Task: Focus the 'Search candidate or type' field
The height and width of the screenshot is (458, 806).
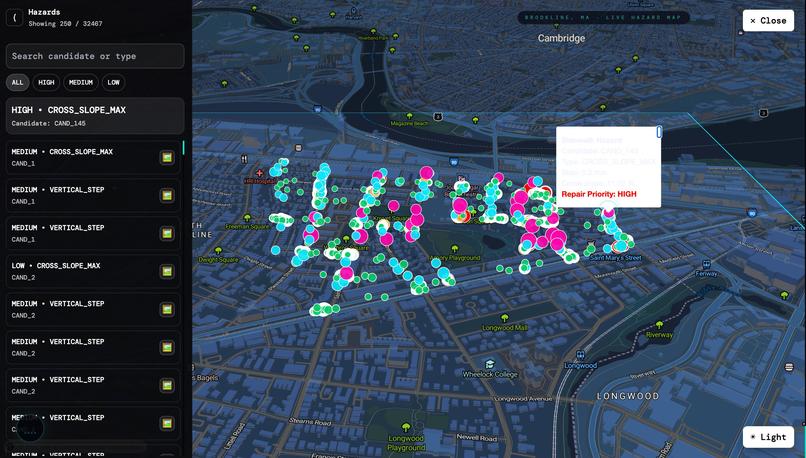Action: pyautogui.click(x=95, y=56)
